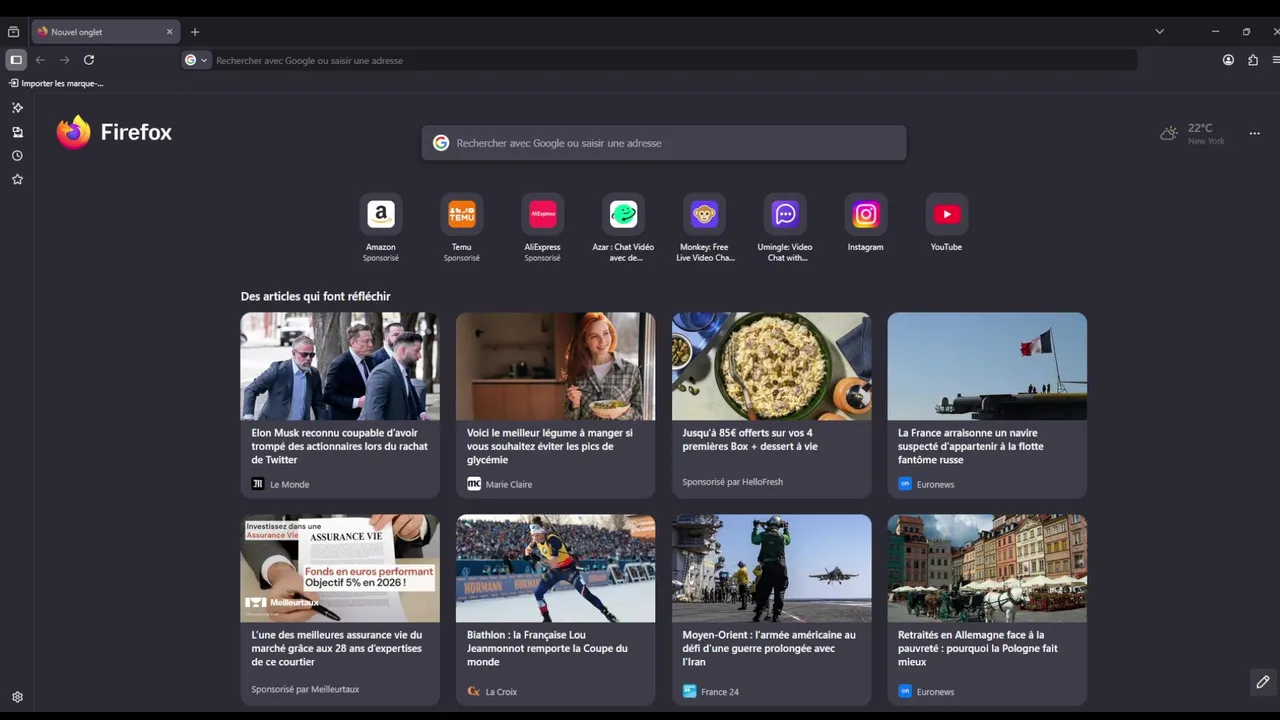Open the list all tabs chevron
The width and height of the screenshot is (1280, 720).
[1159, 32]
